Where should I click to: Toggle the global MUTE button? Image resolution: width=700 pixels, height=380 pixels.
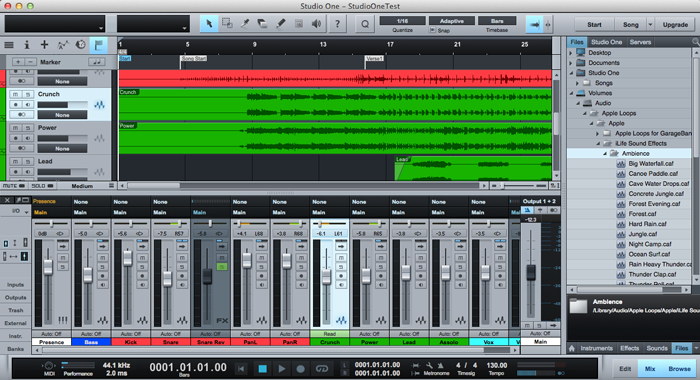(15, 186)
